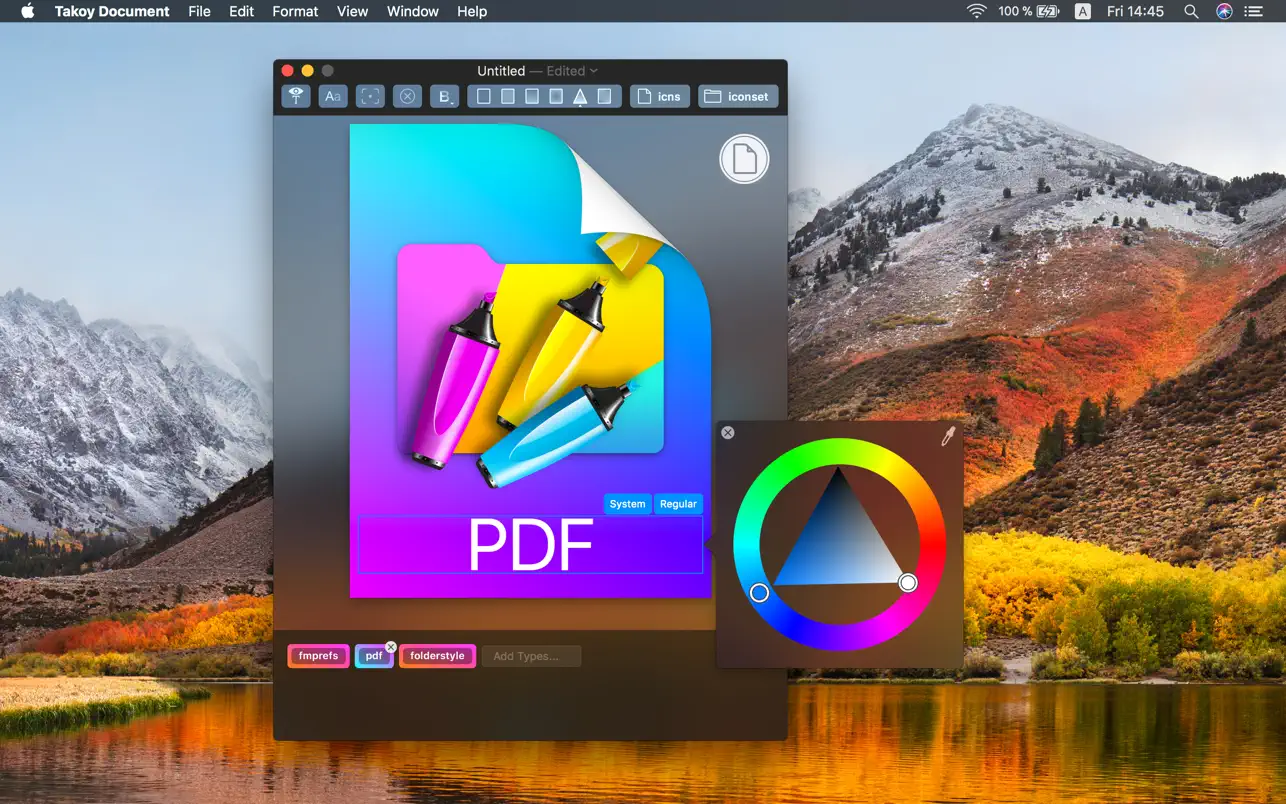1286x804 pixels.
Task: Open the Aa text style tool
Action: pyautogui.click(x=332, y=96)
